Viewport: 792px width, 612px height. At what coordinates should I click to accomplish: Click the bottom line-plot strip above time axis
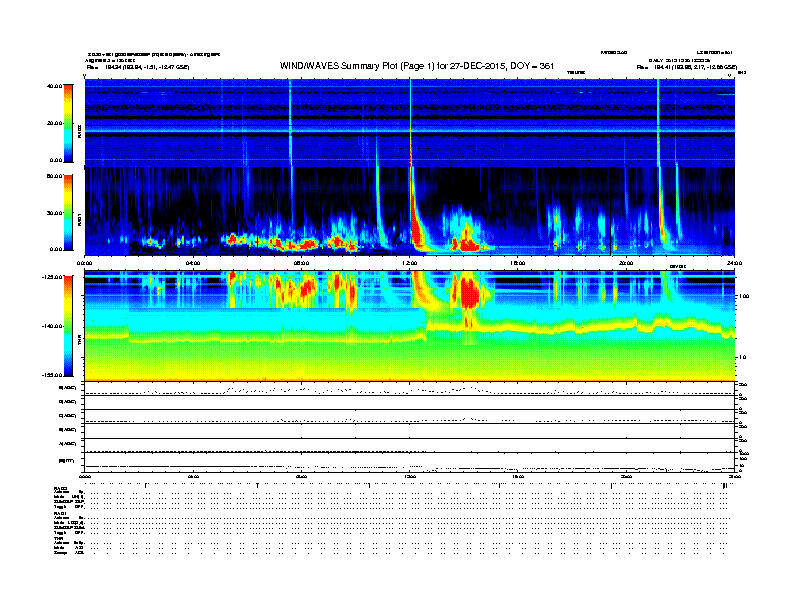click(410, 462)
